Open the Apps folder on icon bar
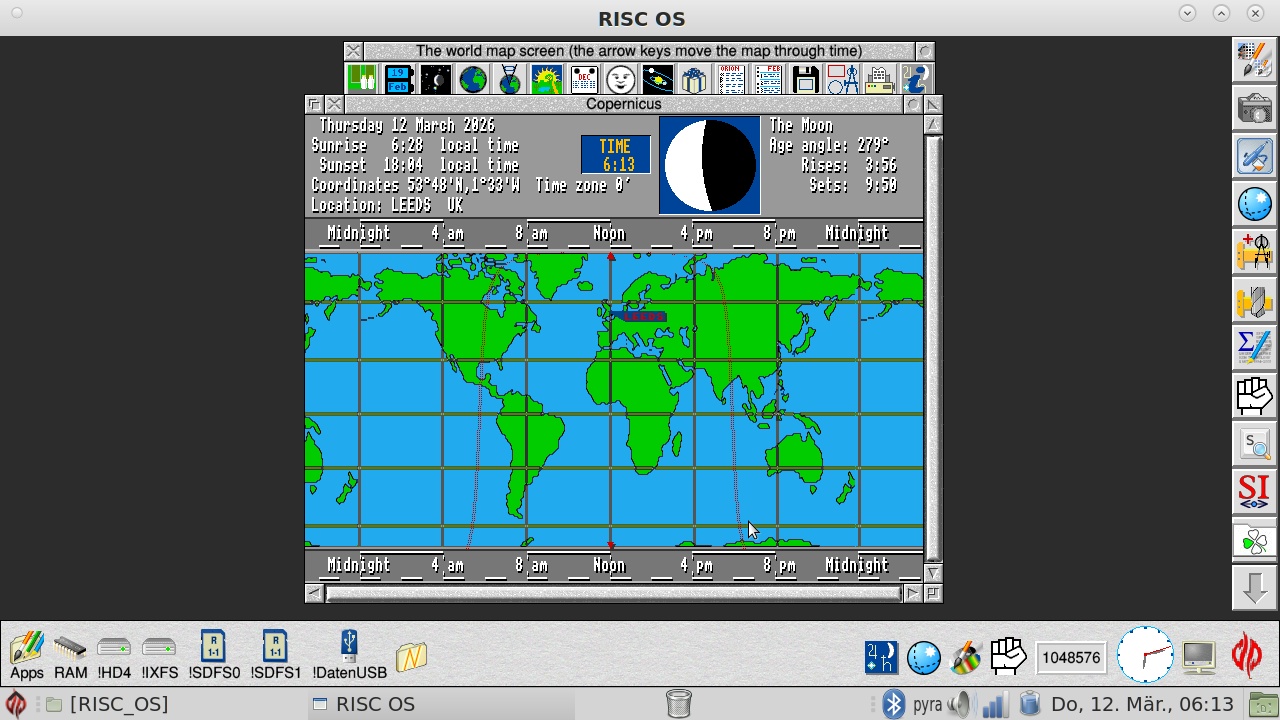Screen dimensions: 1280x720 [27, 655]
